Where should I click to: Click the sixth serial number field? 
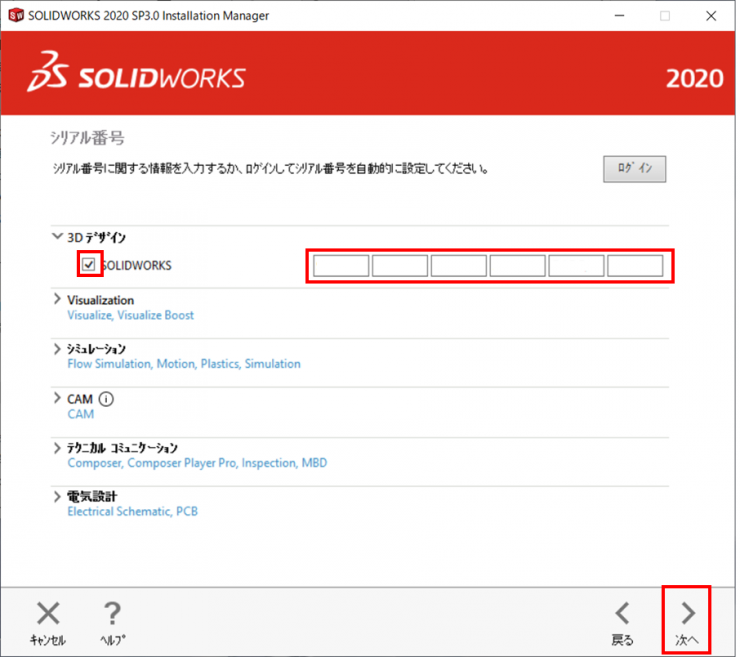point(635,266)
